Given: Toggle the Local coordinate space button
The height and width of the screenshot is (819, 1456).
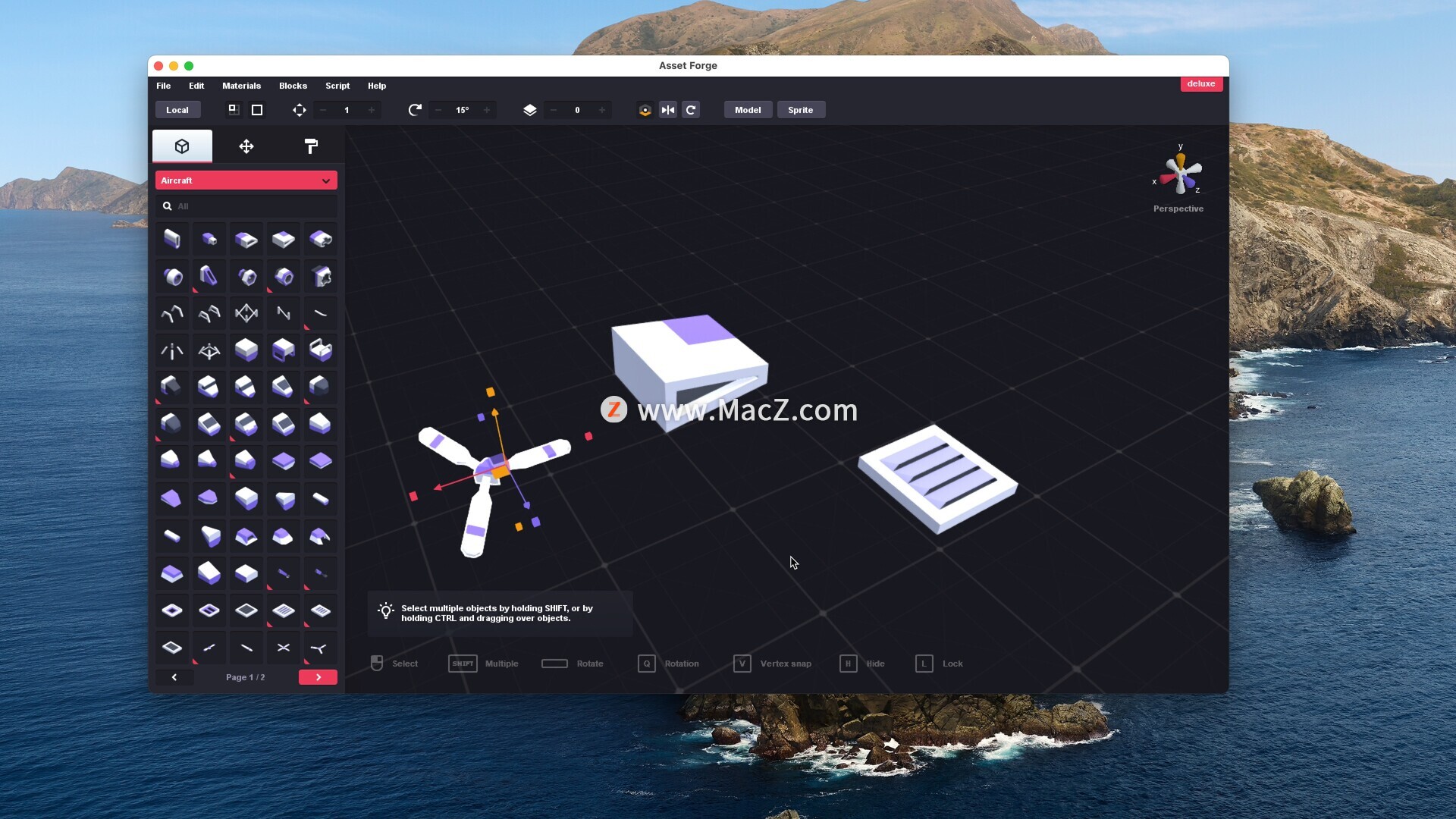Looking at the screenshot, I should pos(177,110).
